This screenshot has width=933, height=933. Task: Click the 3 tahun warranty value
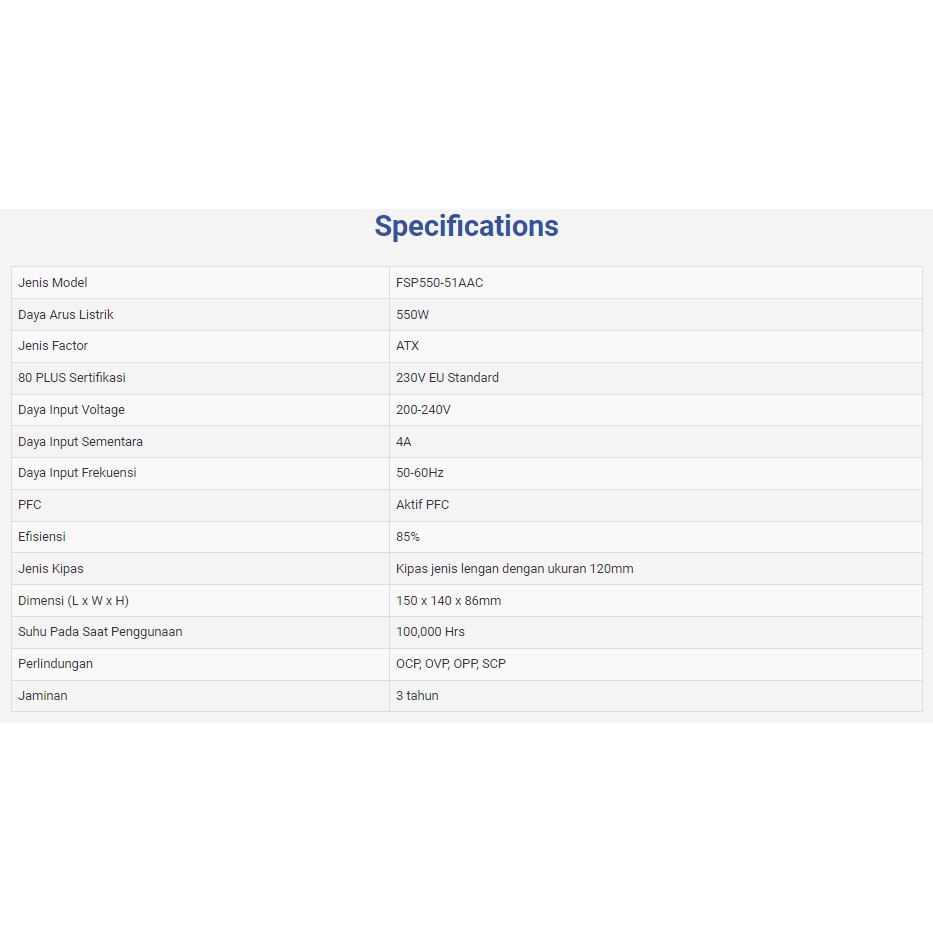pos(417,696)
